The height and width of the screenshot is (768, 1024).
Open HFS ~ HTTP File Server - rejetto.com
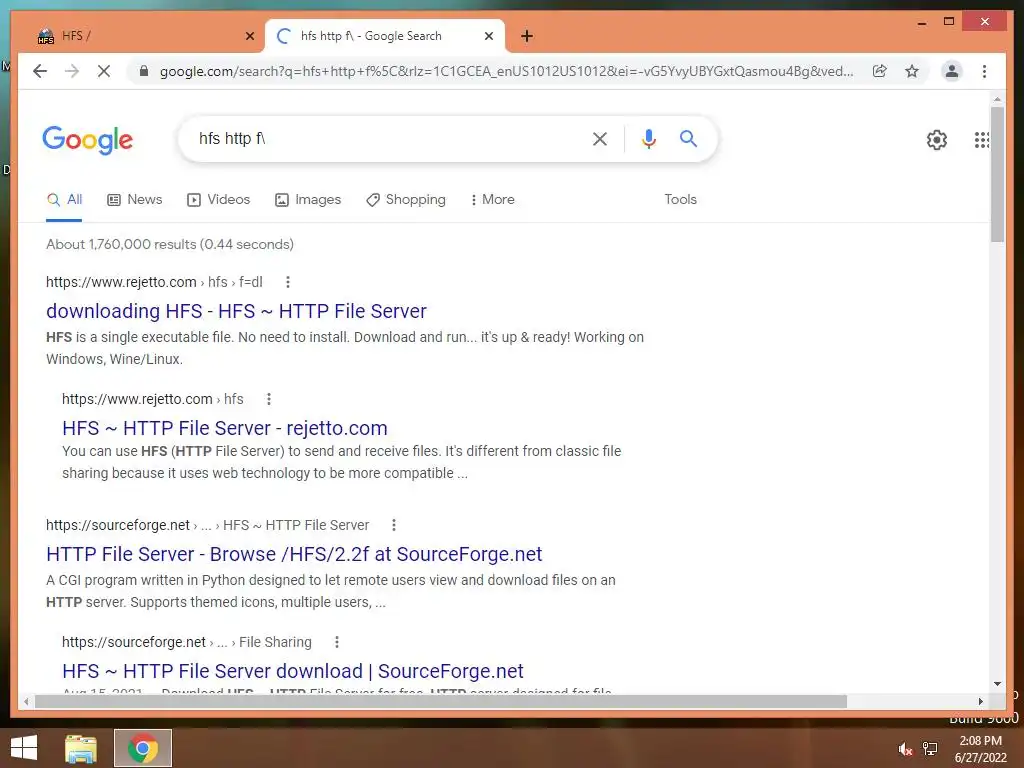[x=225, y=428]
